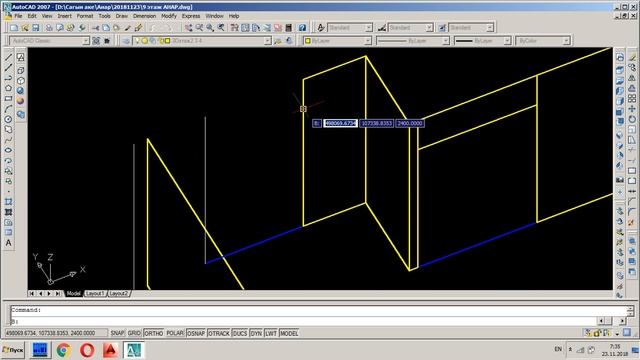Screen dimensions: 640x360
Task: Click the dynamic input Z value 2400.0000
Action: (x=410, y=123)
